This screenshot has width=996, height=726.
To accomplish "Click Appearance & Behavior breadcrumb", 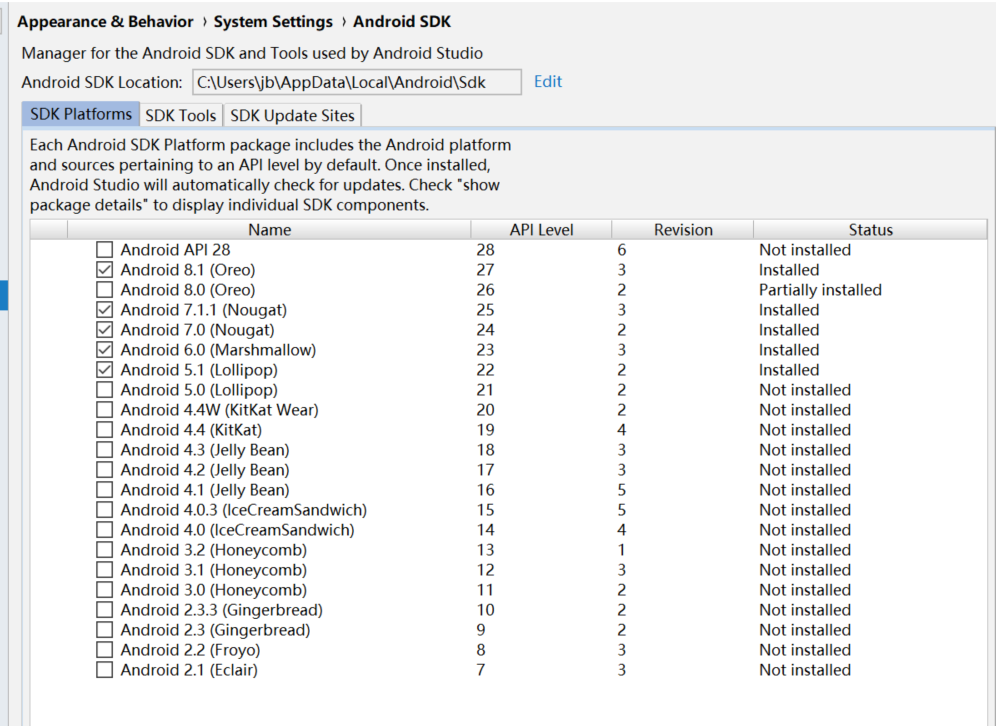I will coord(105,22).
